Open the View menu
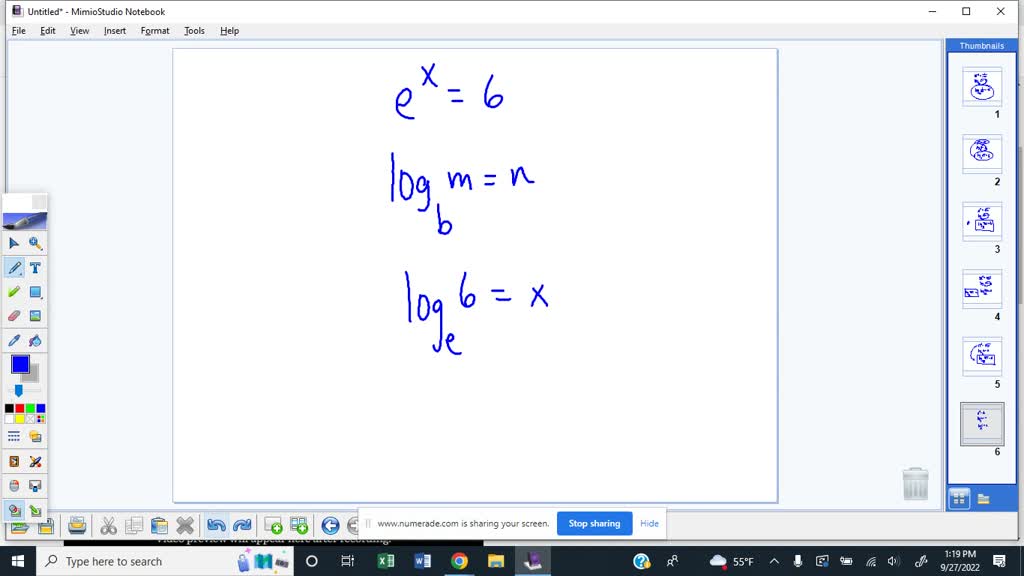This screenshot has width=1024, height=576. (79, 30)
